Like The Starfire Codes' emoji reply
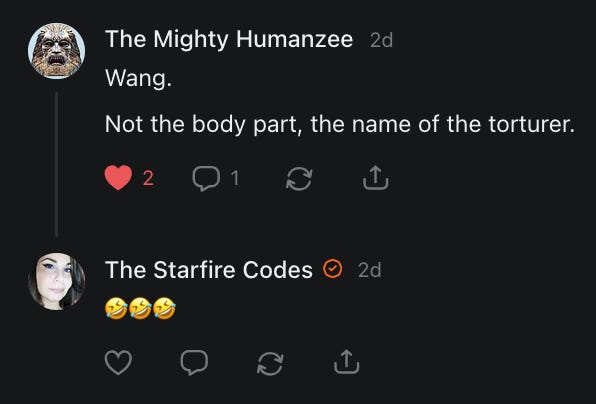This screenshot has height=404, width=596. coord(118,363)
